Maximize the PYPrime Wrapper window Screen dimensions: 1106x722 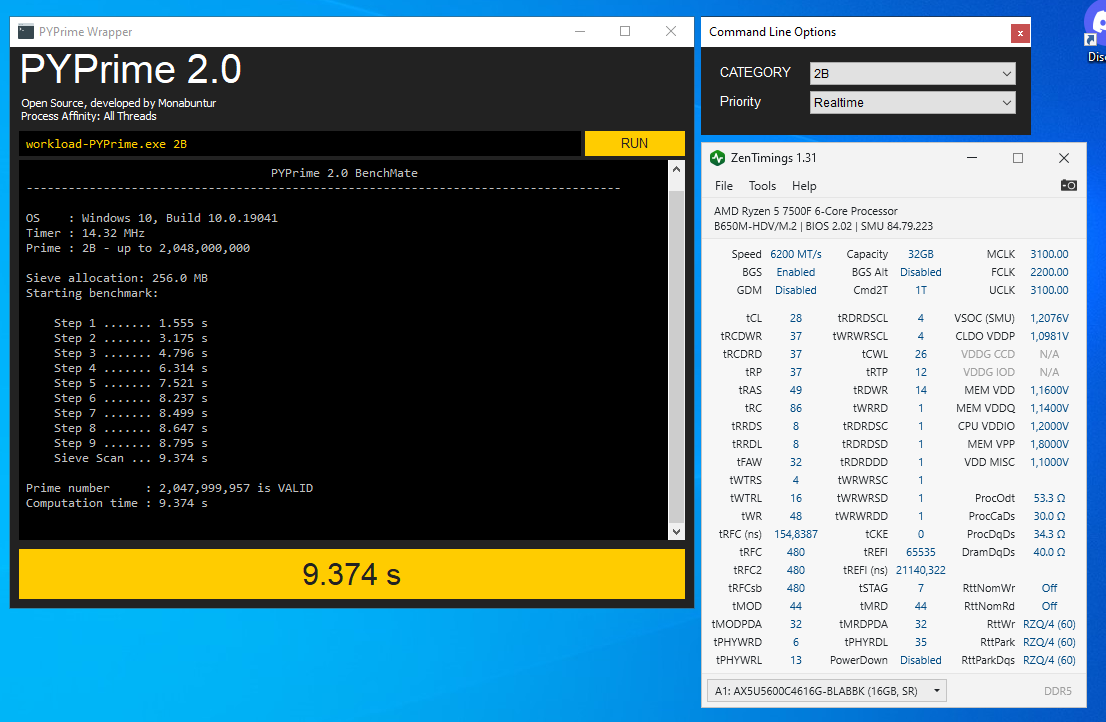(625, 32)
